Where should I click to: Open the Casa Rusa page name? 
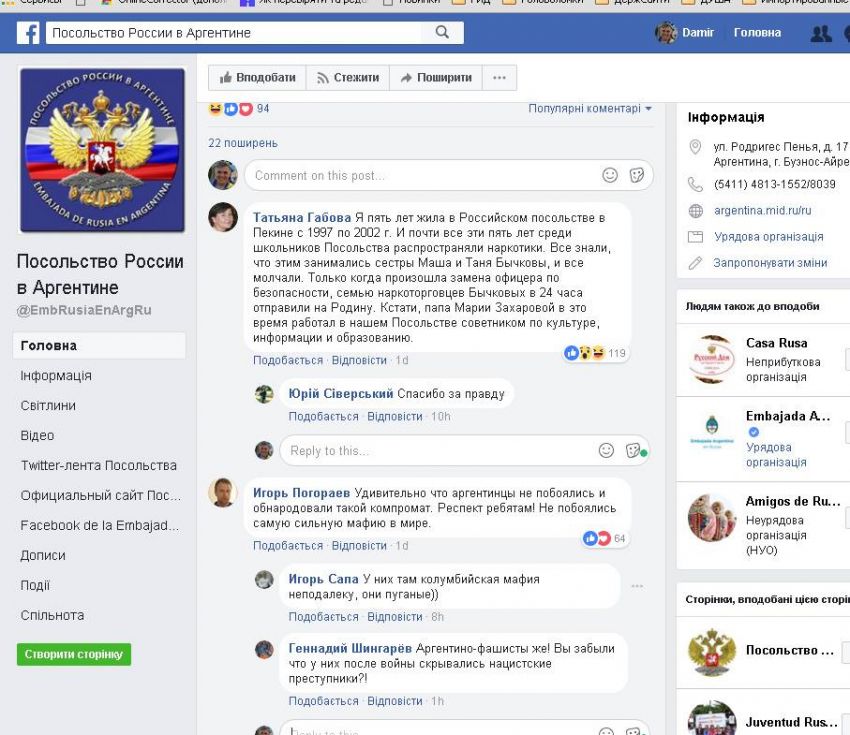pos(776,343)
